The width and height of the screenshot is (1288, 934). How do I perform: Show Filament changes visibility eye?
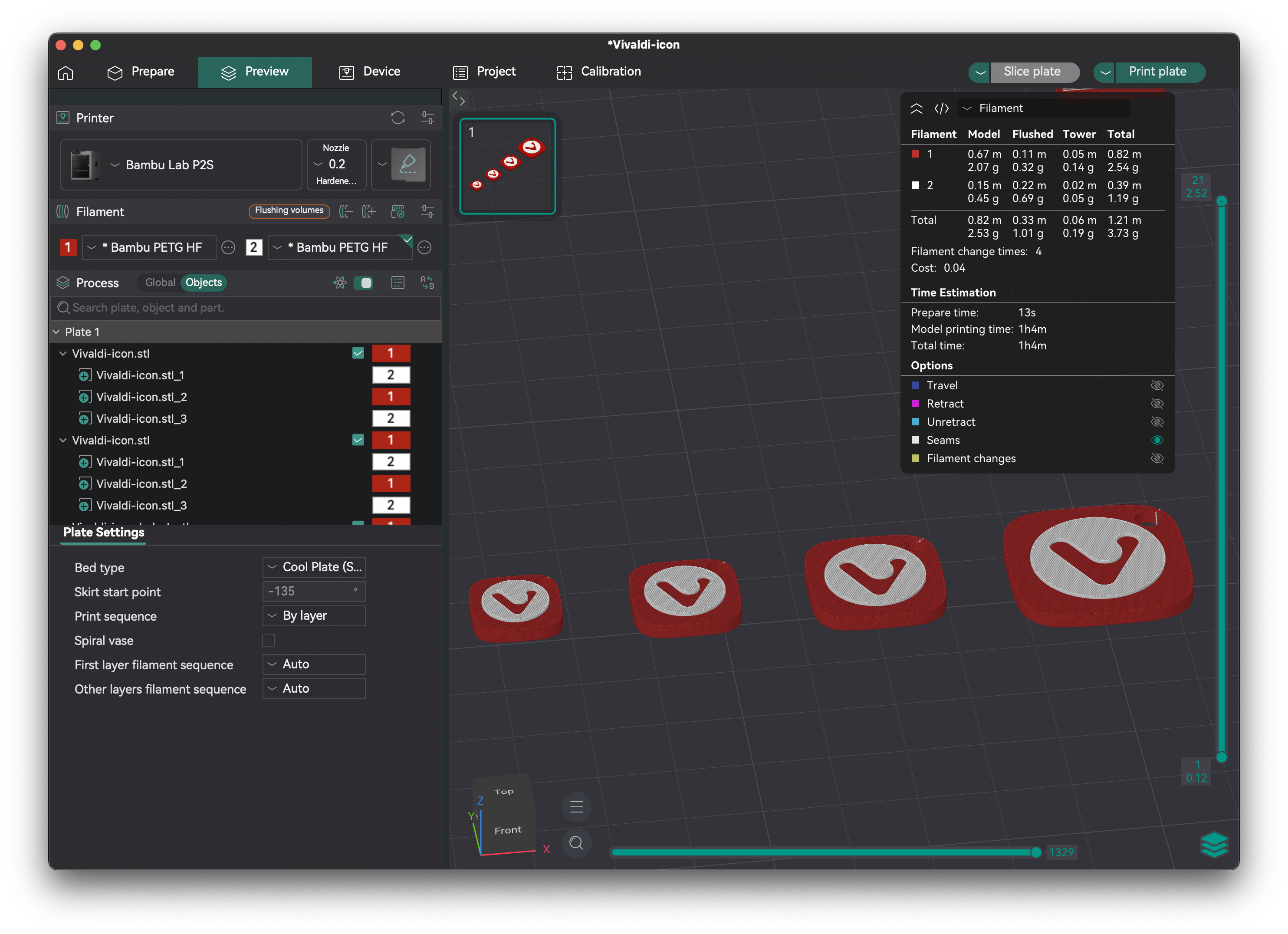coord(1157,458)
